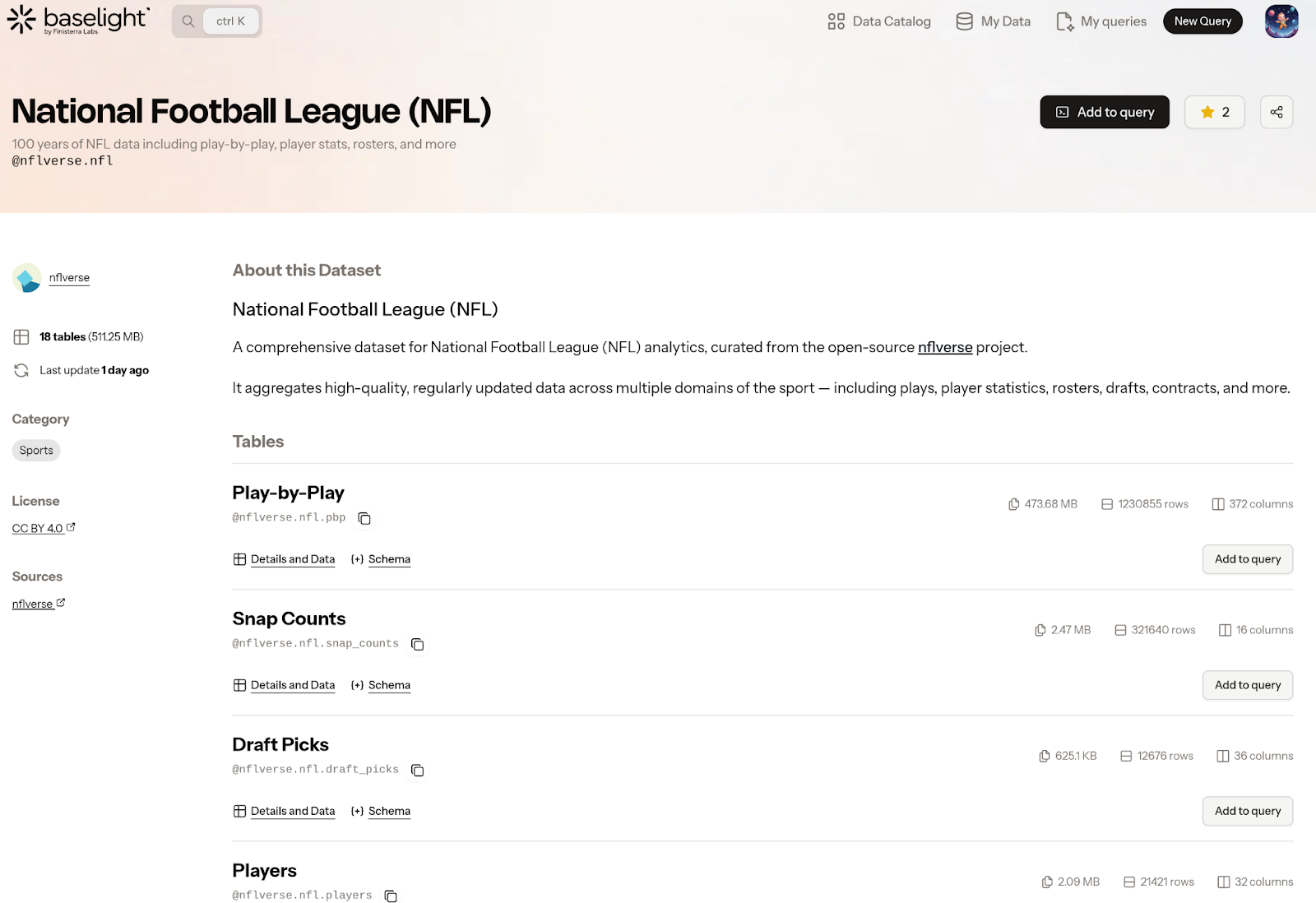Viewport: 1316px width, 903px height.
Task: Open the Play-by-Play table title
Action: (288, 493)
